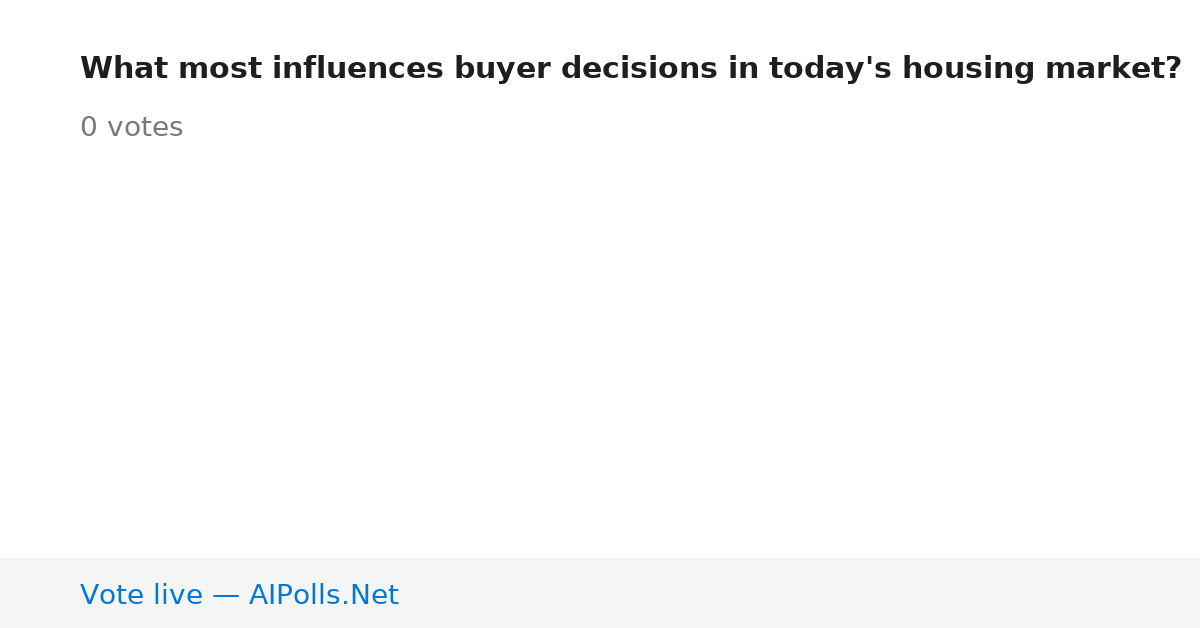Viewport: 1200px width, 628px height.
Task: Open the 'Vote live — AIPolls.Net' link
Action: tap(239, 595)
